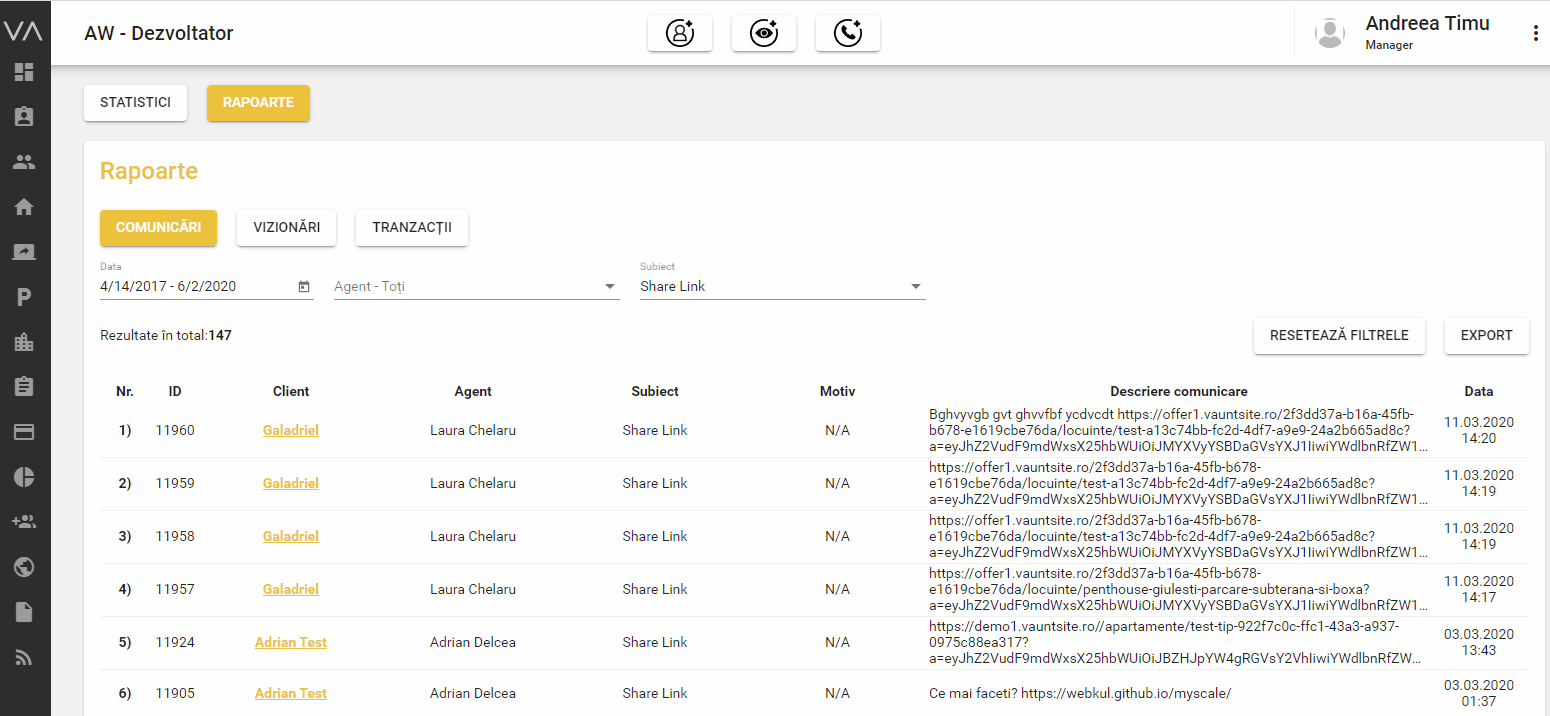The height and width of the screenshot is (716, 1550).
Task: Click the parking P icon in sidebar
Action: tap(24, 297)
